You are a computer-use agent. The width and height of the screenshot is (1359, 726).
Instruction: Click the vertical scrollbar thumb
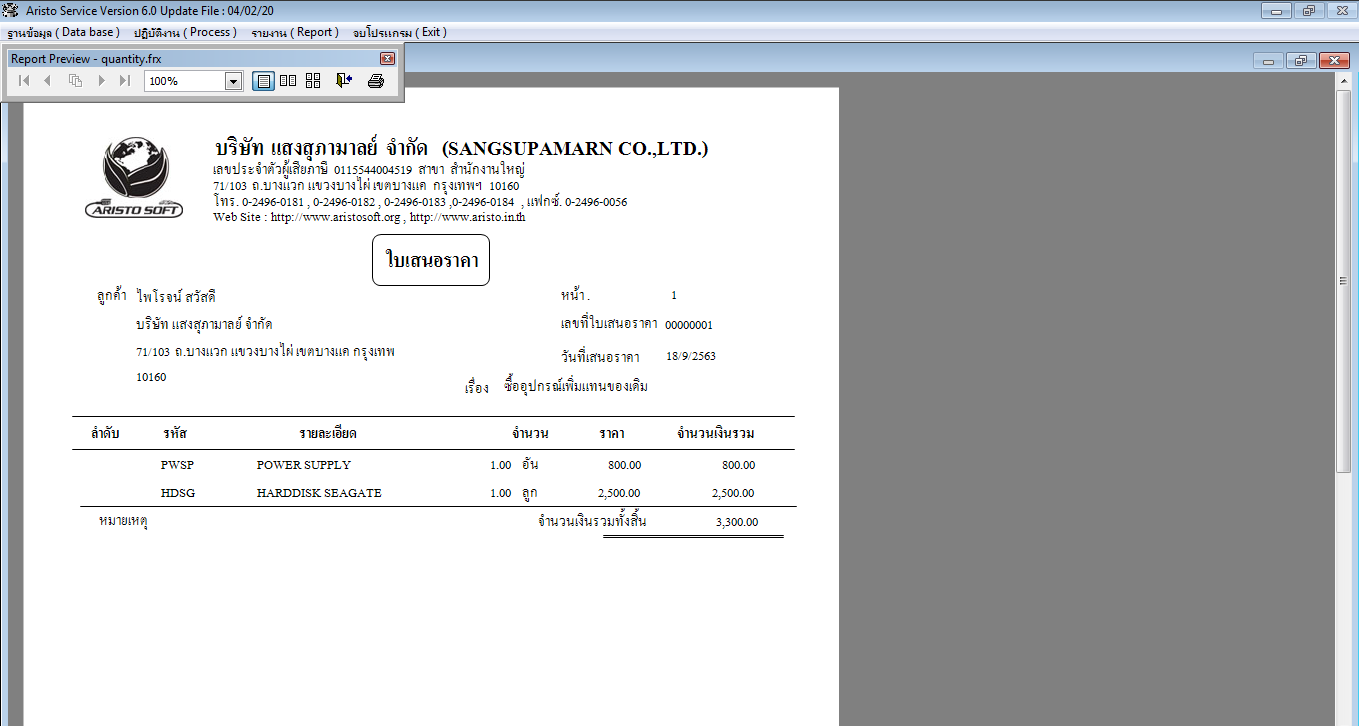tap(1345, 281)
